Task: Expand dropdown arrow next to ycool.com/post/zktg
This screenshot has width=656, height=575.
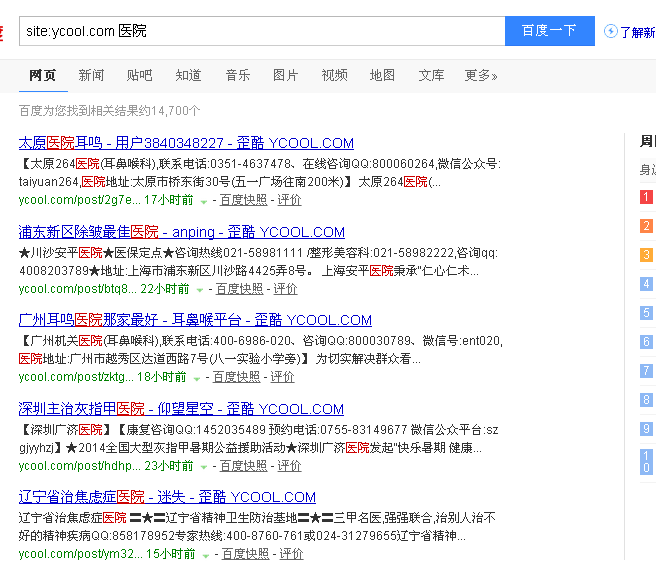Action: (x=197, y=378)
